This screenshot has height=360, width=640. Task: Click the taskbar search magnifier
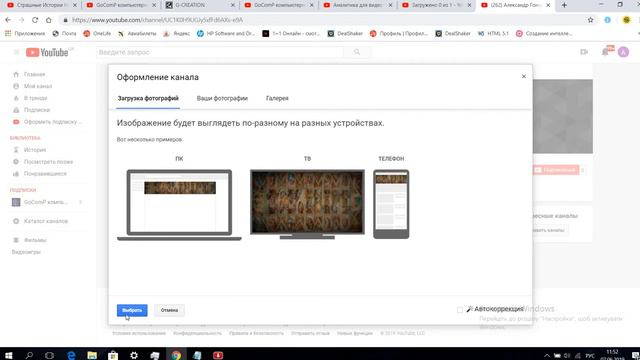click(x=29, y=355)
